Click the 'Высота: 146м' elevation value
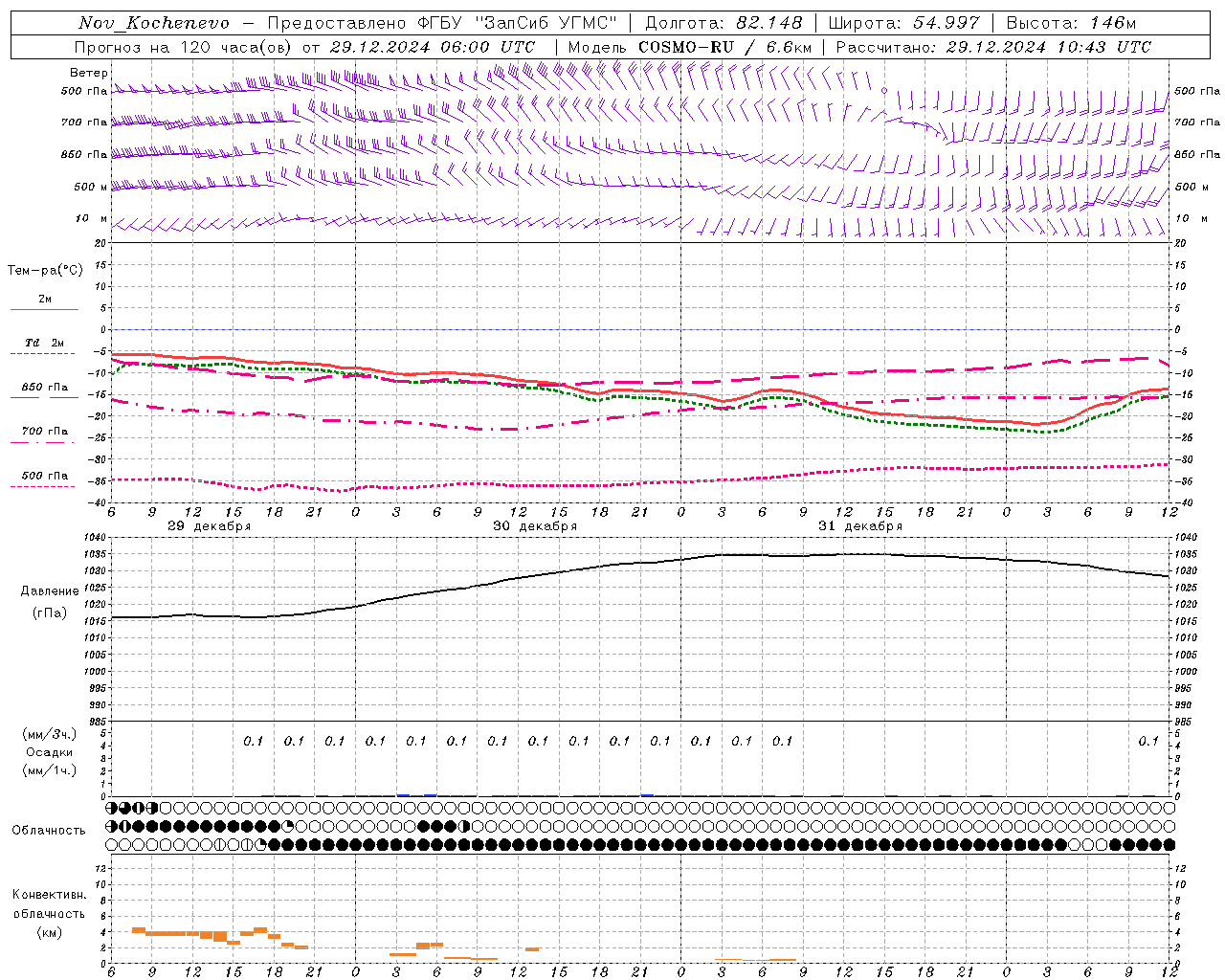The width and height of the screenshot is (1225, 980). (1071, 23)
